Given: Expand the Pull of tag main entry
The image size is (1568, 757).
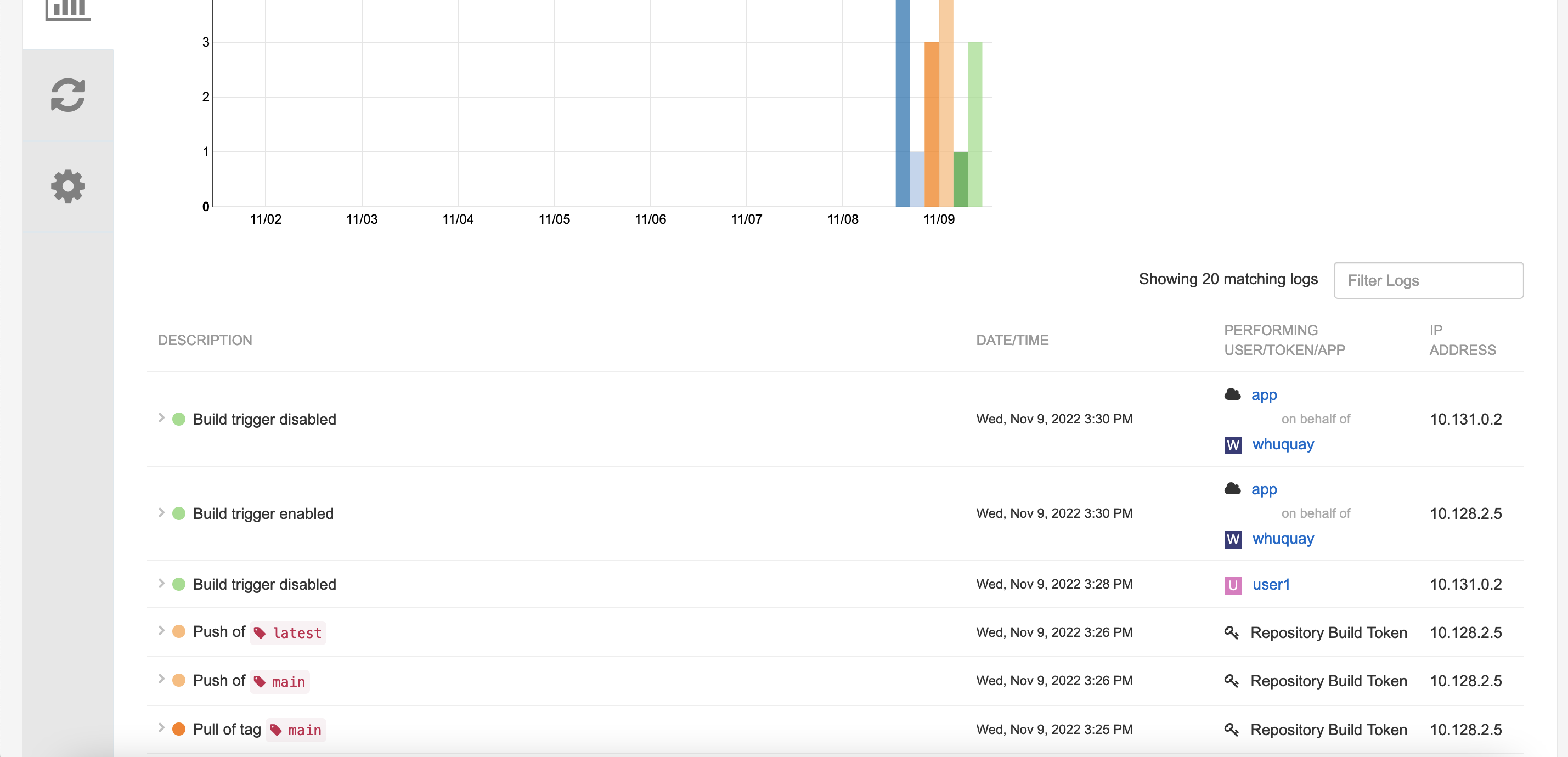Looking at the screenshot, I should [161, 728].
